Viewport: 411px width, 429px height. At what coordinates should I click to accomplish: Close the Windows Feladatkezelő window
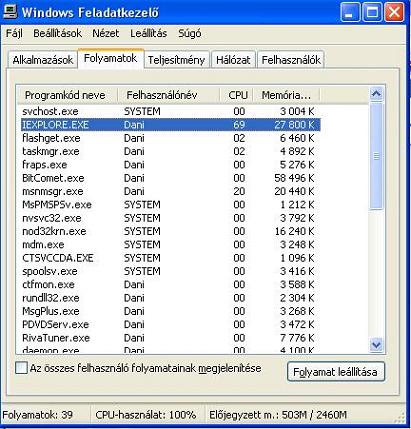coord(394,13)
